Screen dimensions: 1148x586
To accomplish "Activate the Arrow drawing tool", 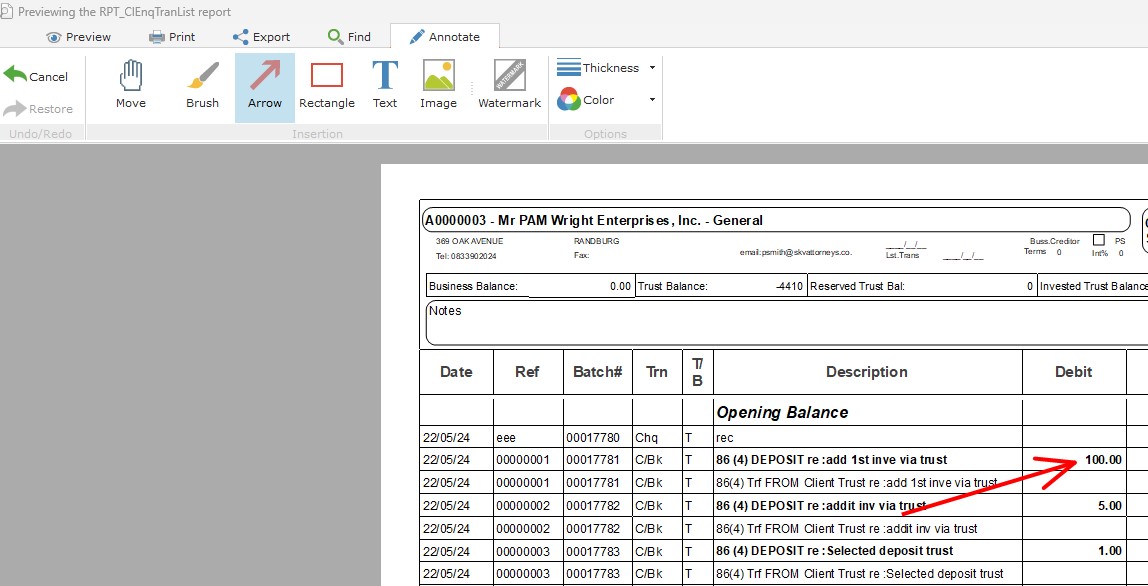I will (x=265, y=85).
